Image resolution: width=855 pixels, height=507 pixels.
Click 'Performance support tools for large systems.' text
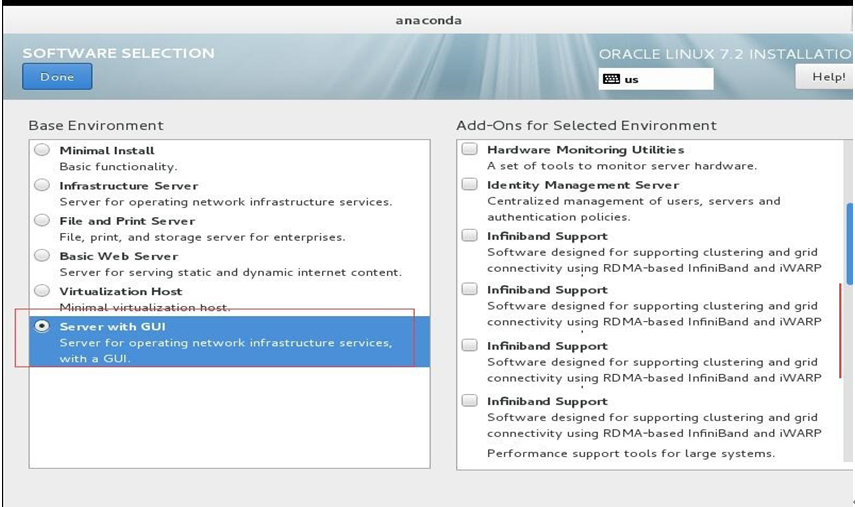coord(631,454)
